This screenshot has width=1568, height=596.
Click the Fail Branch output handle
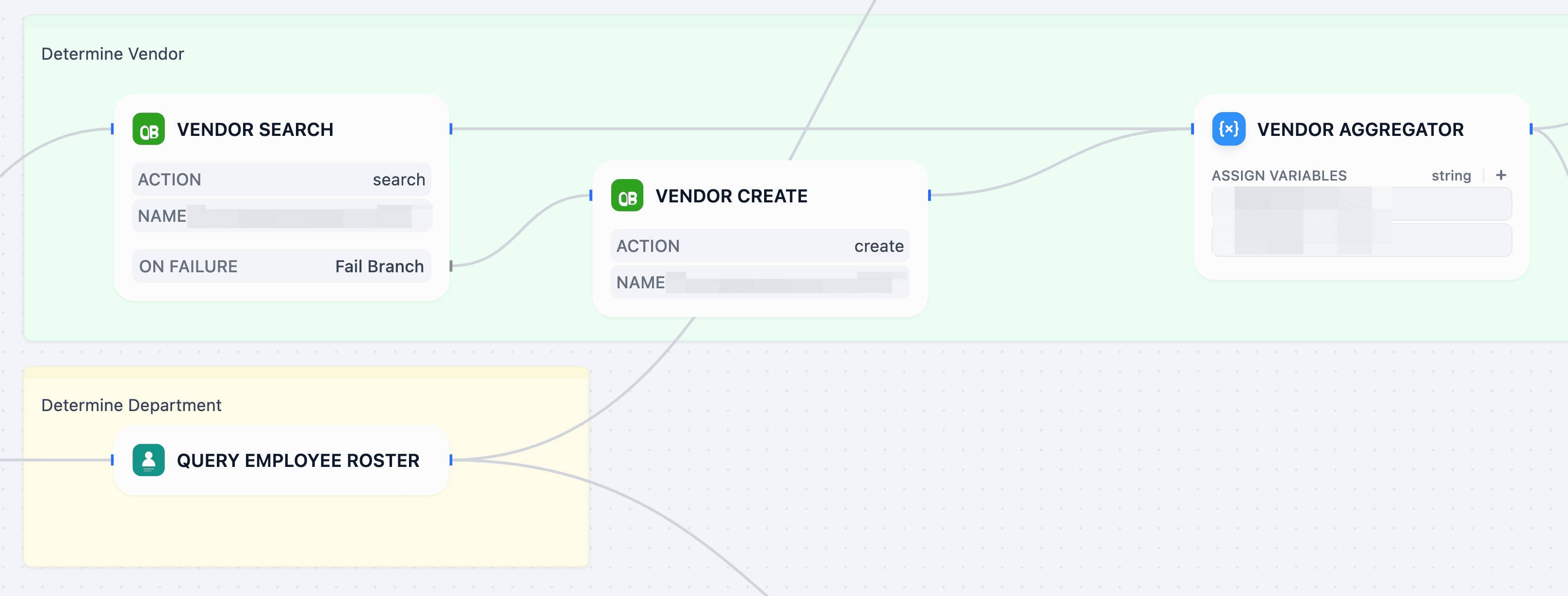(451, 266)
